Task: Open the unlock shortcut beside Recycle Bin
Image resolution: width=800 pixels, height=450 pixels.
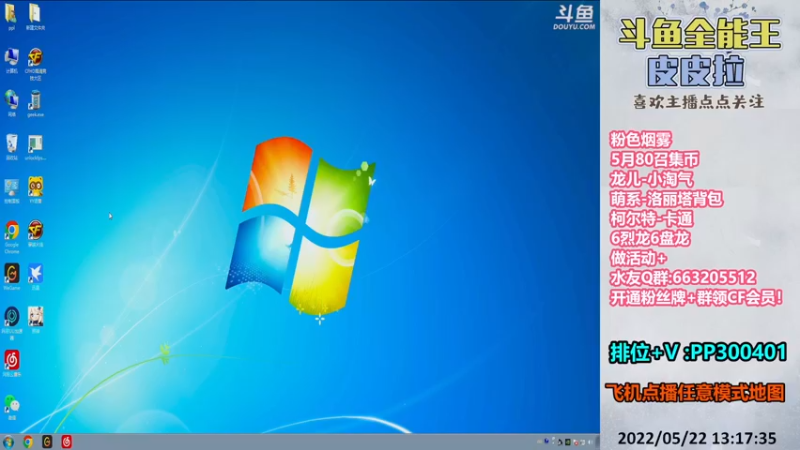Action: 35,146
